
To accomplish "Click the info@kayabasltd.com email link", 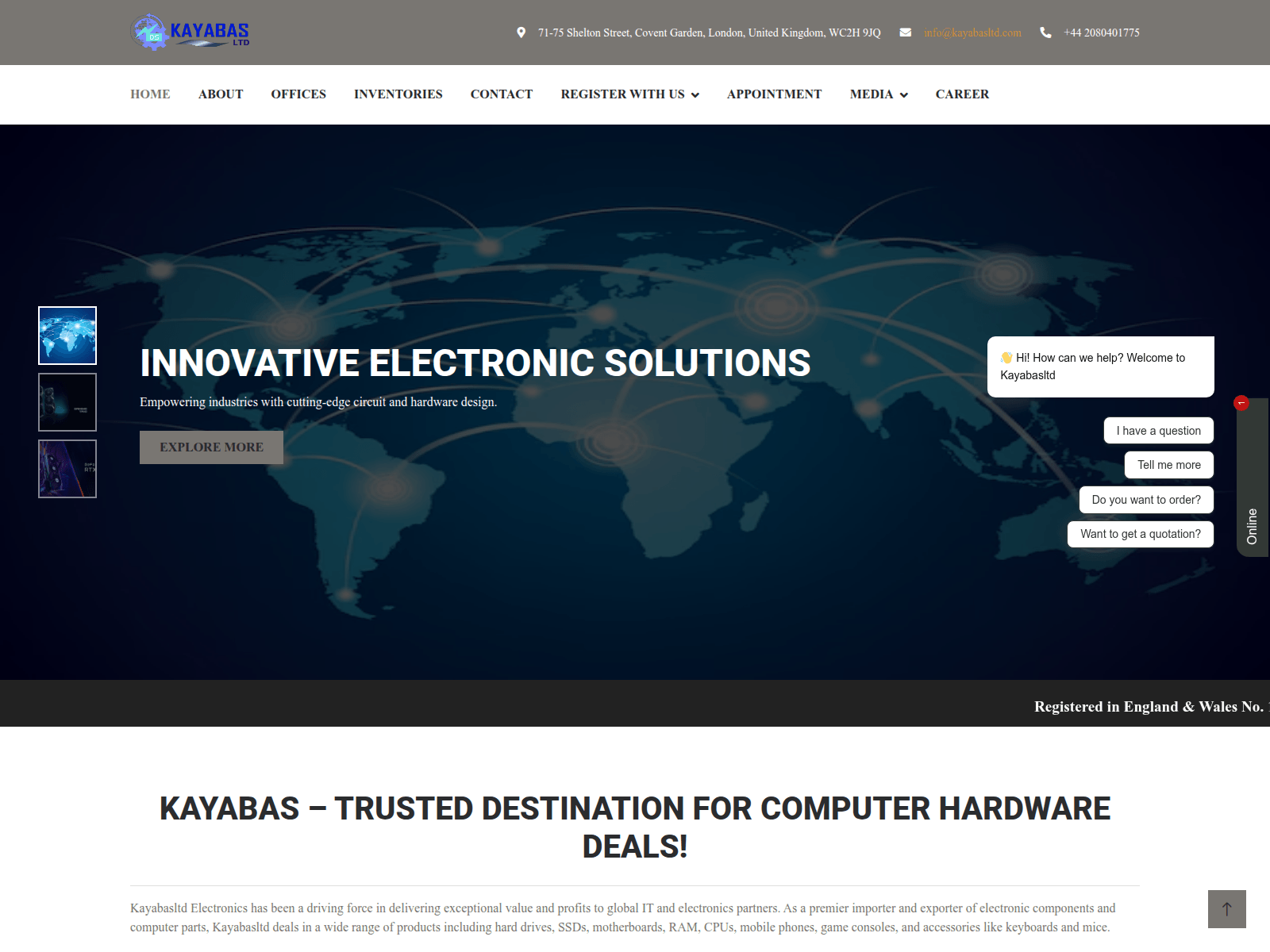I will tap(972, 33).
